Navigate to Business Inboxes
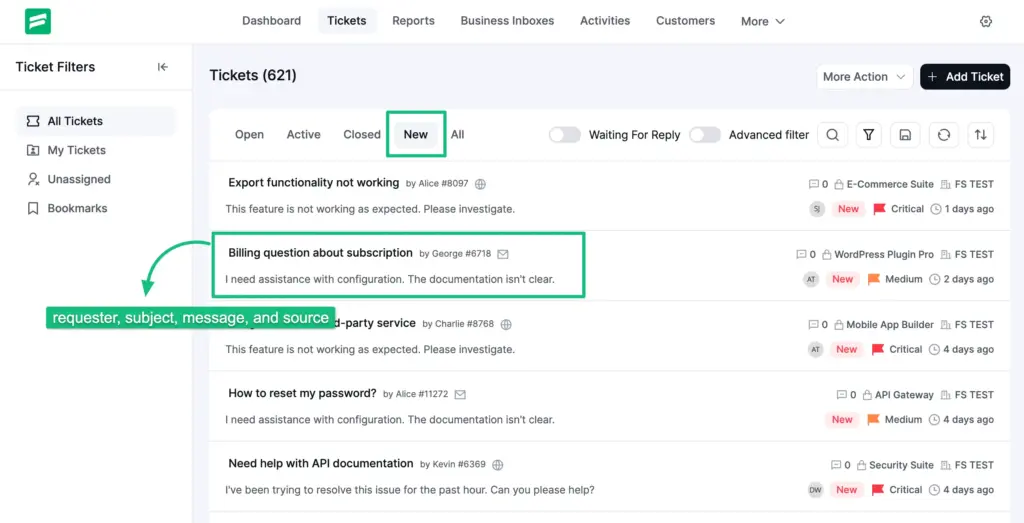The width and height of the screenshot is (1024, 523). 507,21
